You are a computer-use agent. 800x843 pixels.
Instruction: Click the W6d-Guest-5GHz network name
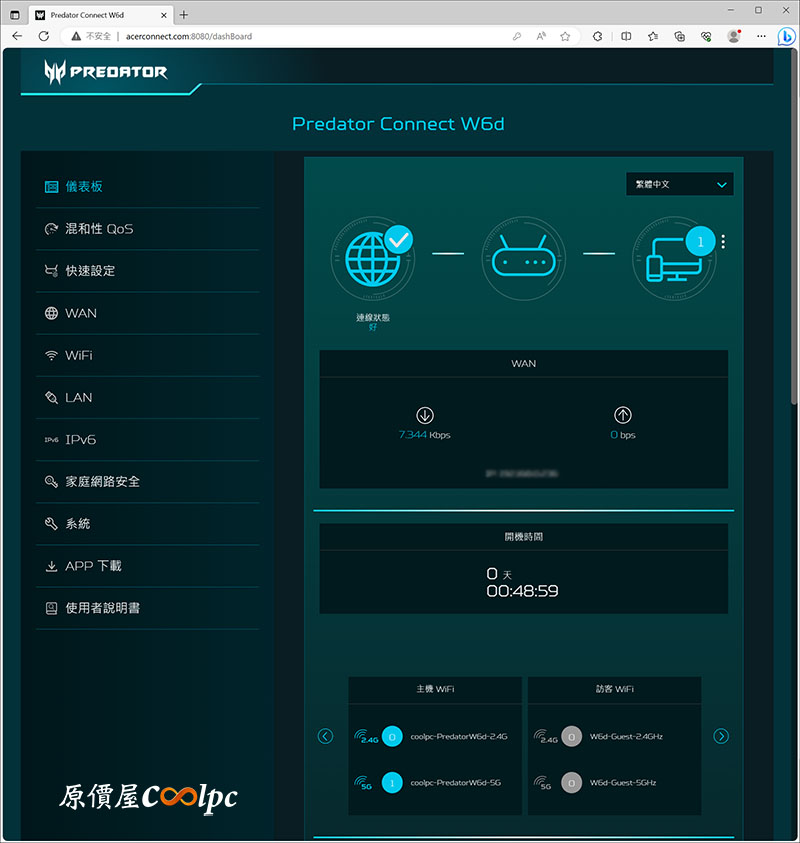coord(623,783)
